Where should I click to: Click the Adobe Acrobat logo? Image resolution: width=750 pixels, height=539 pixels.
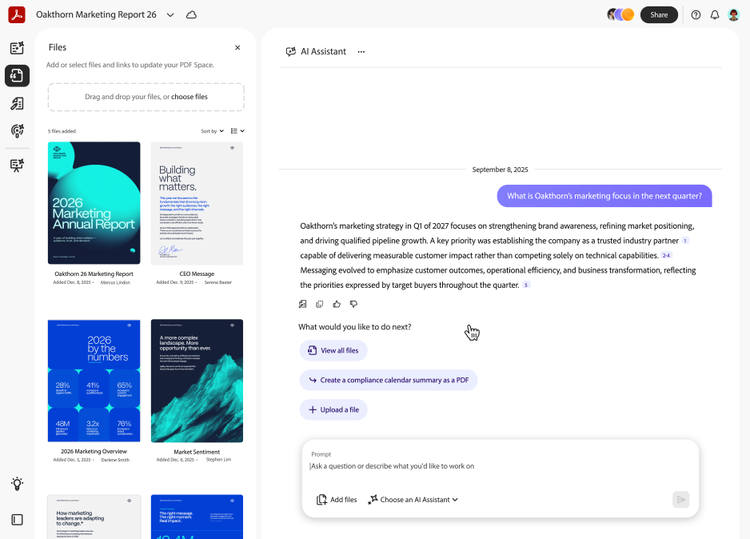17,15
